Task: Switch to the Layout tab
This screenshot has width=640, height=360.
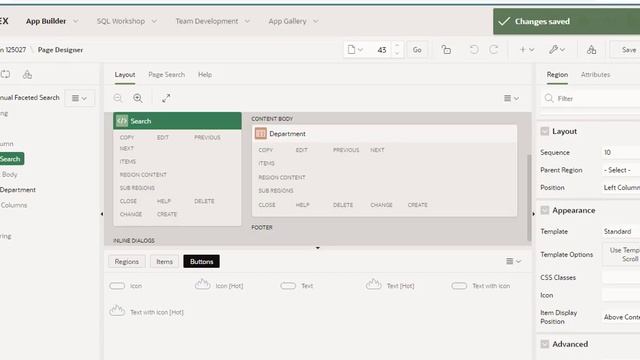Action: (124, 75)
